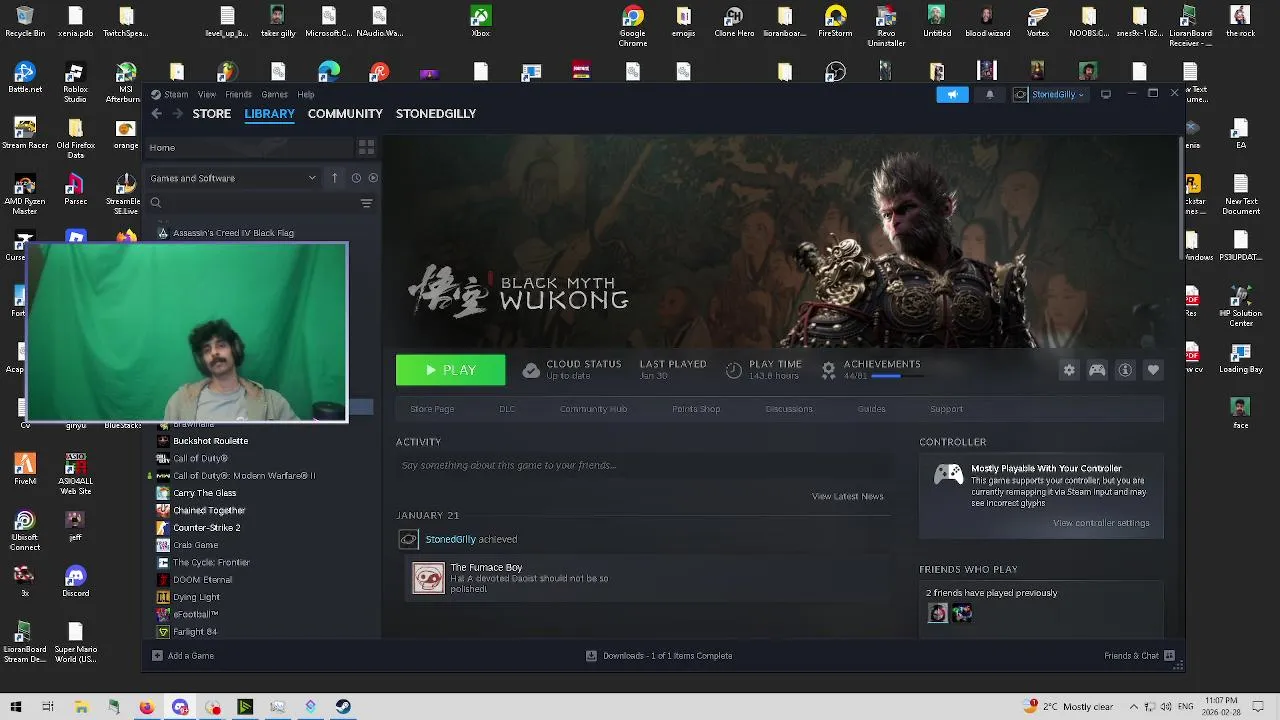Viewport: 1280px width, 720px height.
Task: Open the STONEDGILLY profile tab
Action: click(x=436, y=114)
